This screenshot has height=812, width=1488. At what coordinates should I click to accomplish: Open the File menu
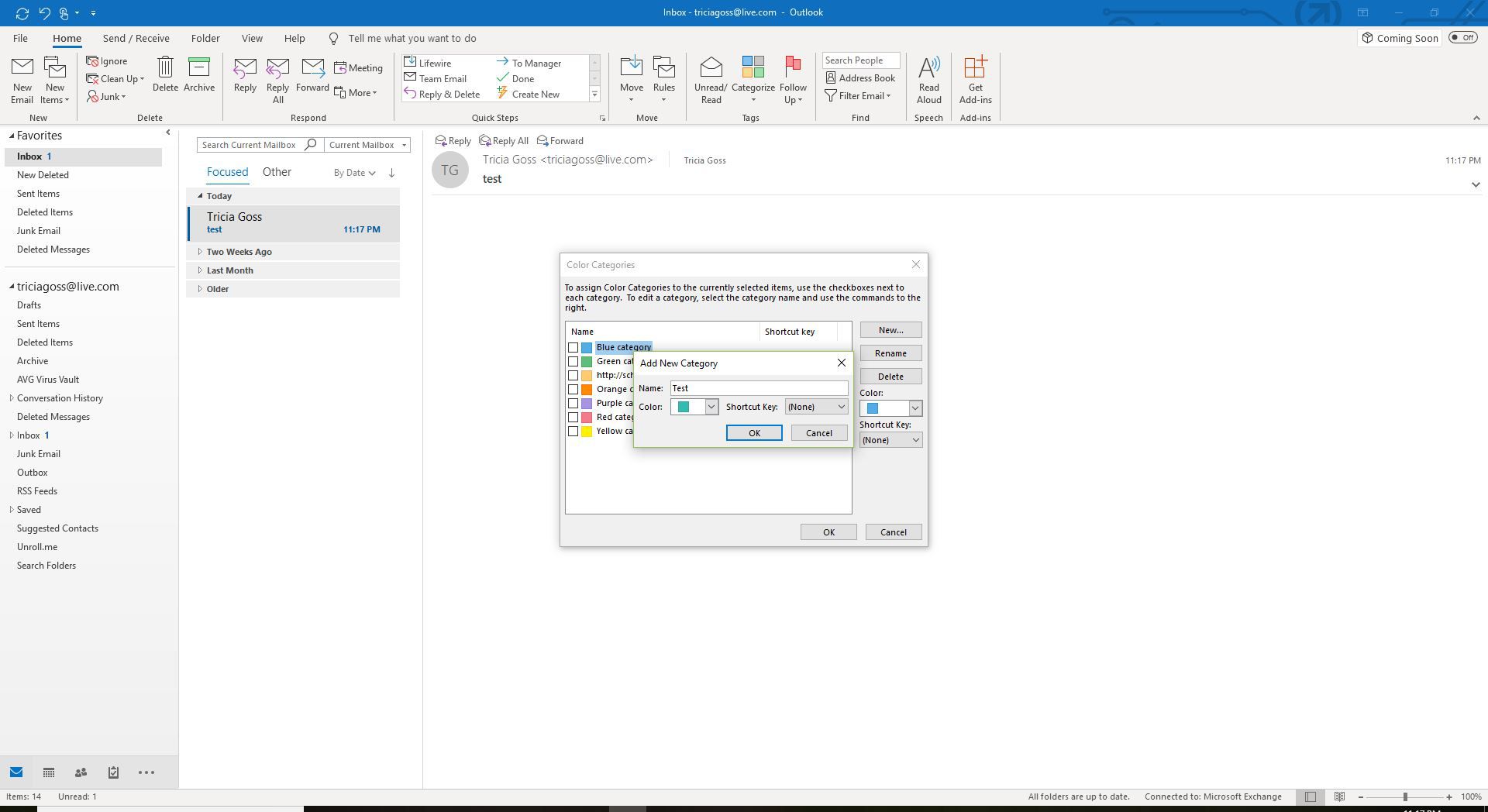tap(20, 38)
